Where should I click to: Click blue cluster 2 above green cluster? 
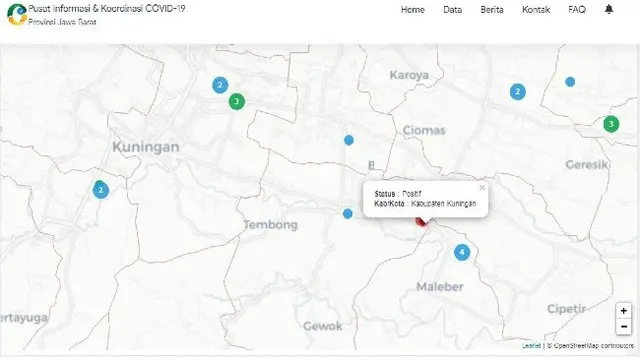tap(220, 85)
